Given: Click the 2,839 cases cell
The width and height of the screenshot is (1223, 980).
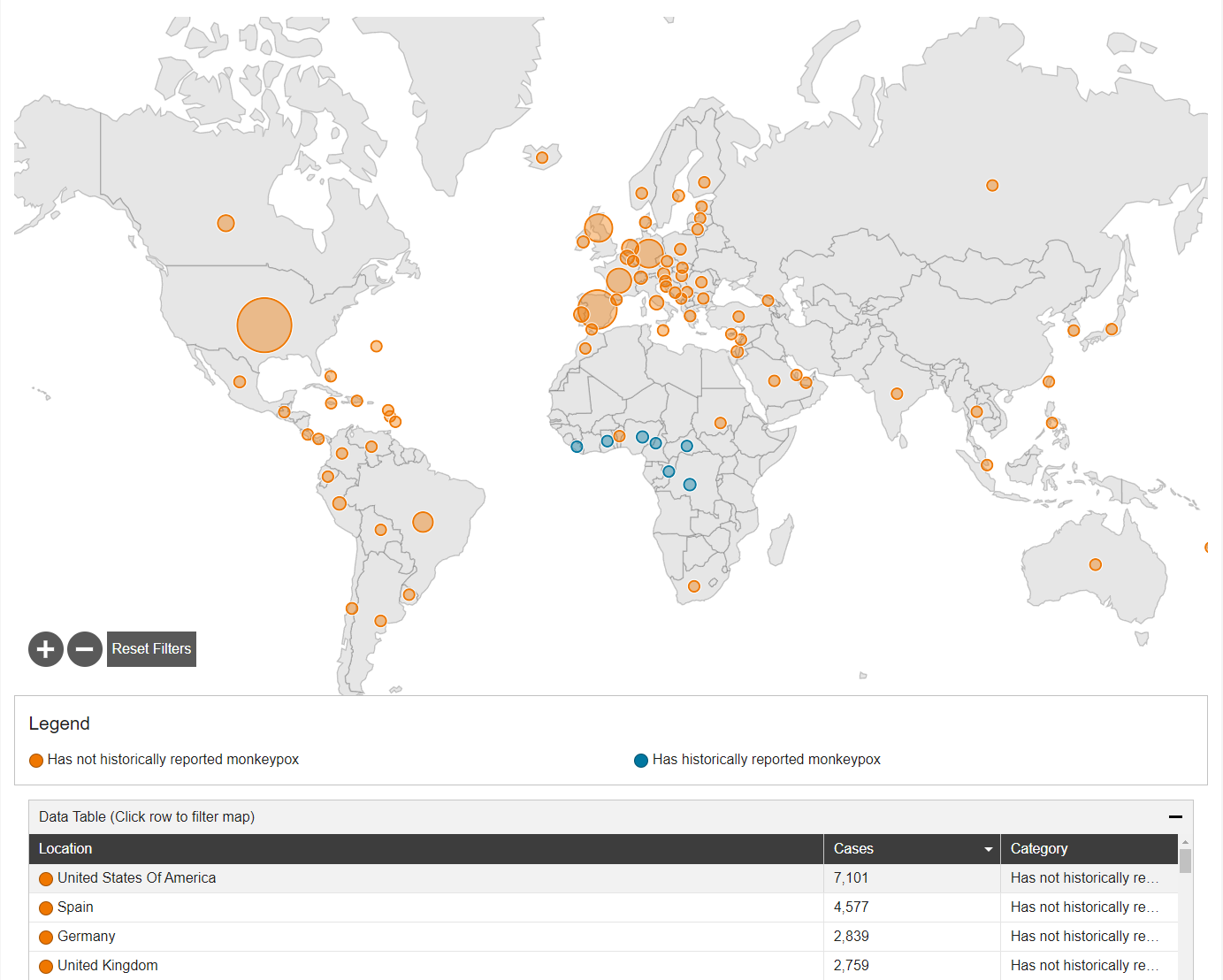Looking at the screenshot, I should pyautogui.click(x=912, y=937).
